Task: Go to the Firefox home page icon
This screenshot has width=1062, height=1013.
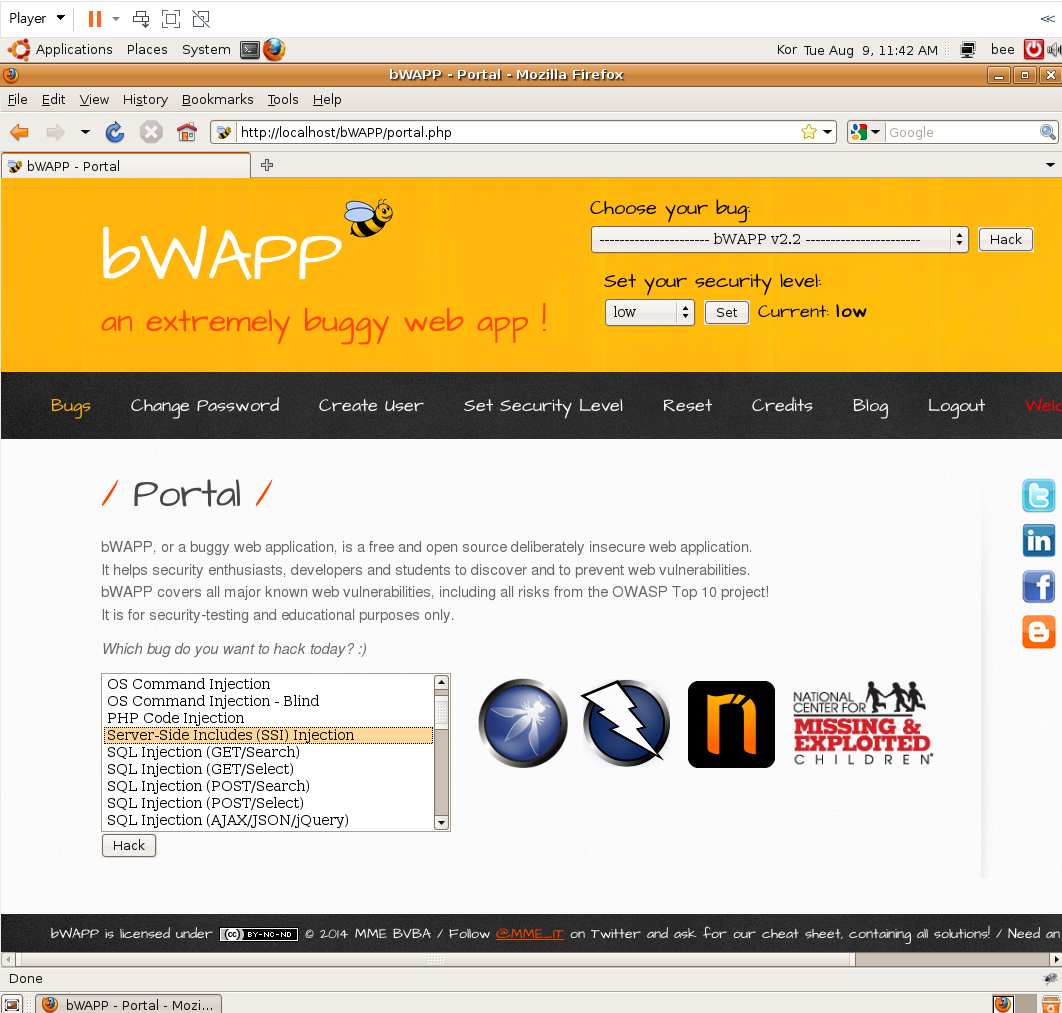Action: point(187,132)
